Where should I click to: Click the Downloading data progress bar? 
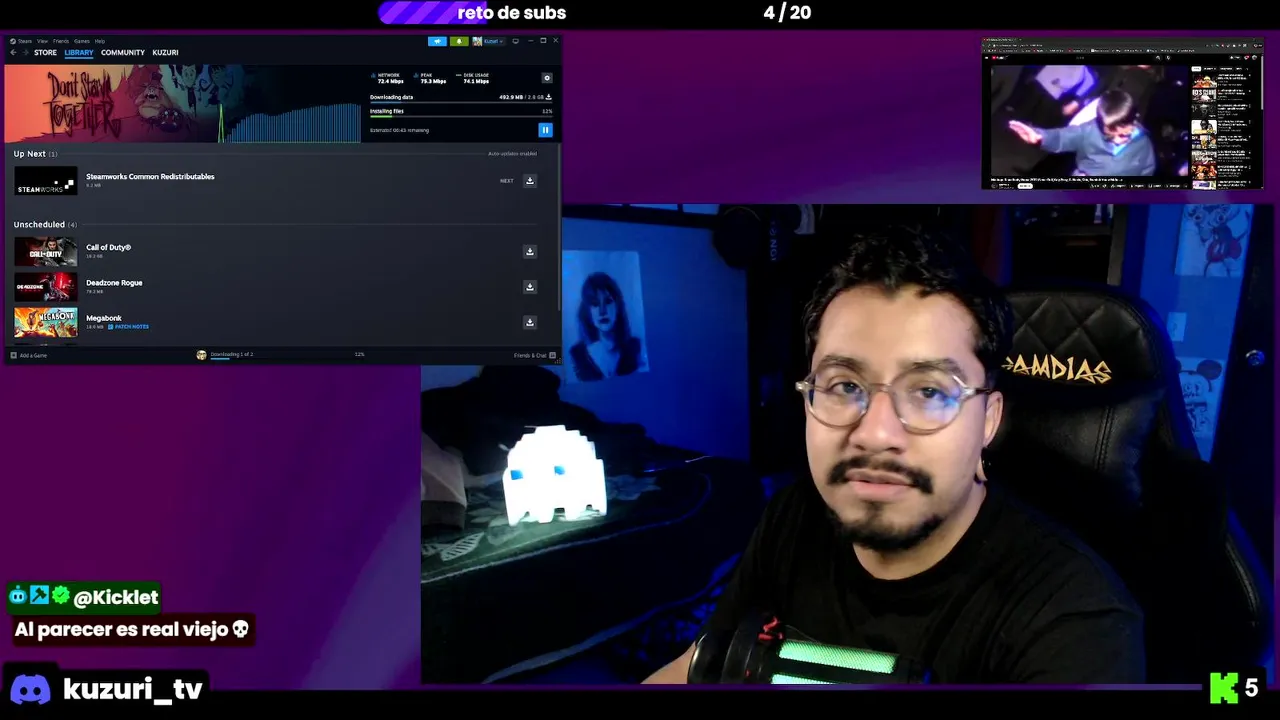[x=461, y=103]
